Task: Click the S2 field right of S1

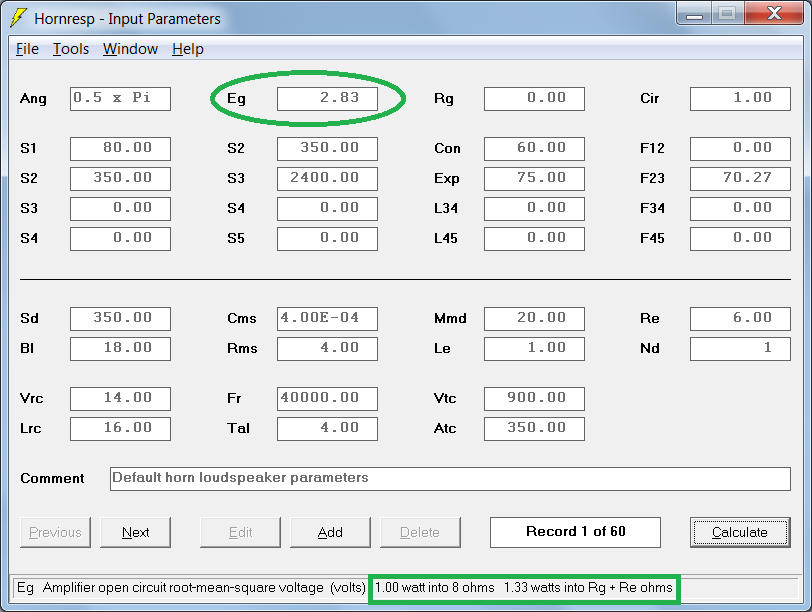Action: 327,149
